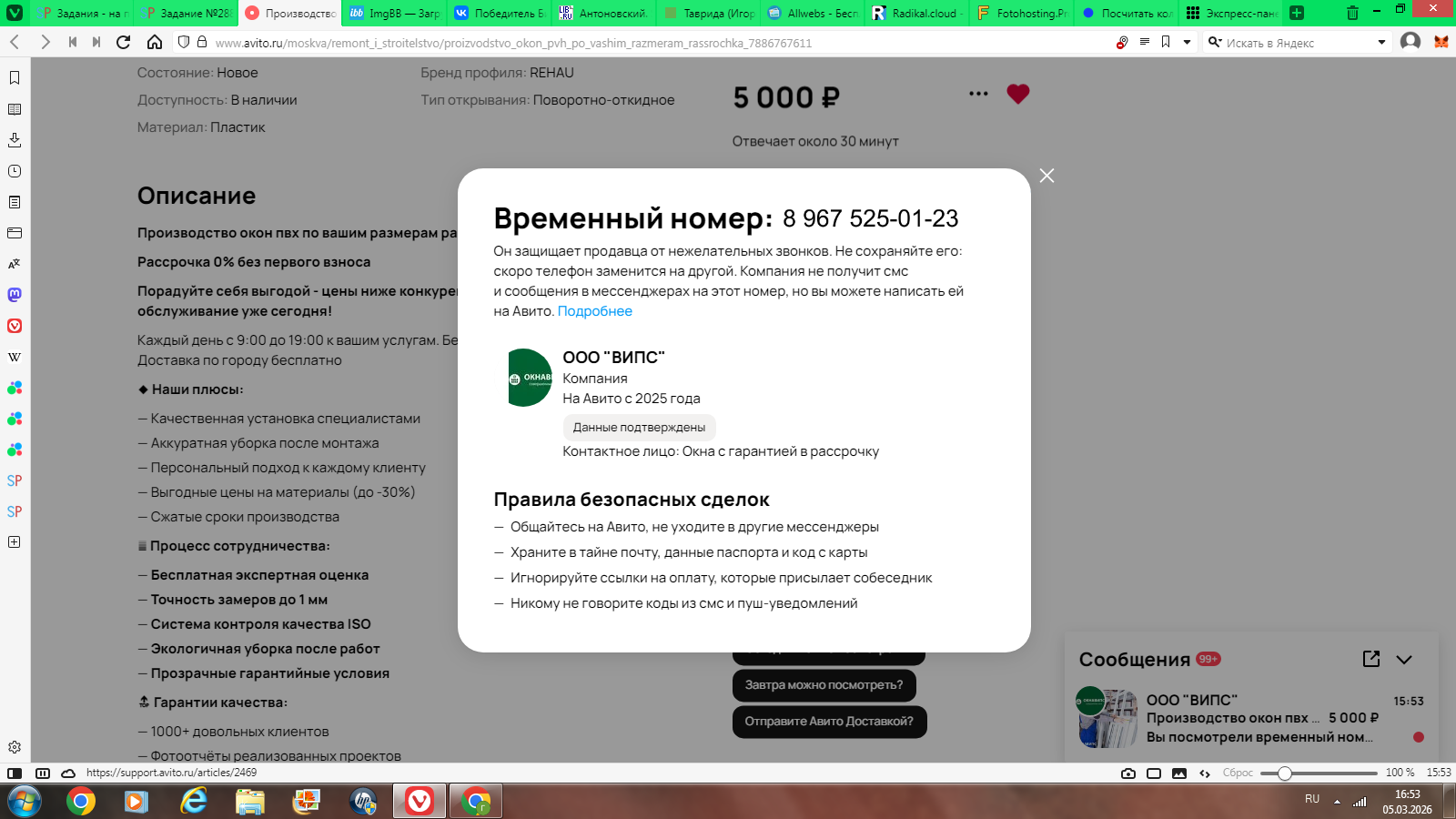Click the fast forward navigation button
Image resolution: width=1456 pixels, height=819 pixels.
click(96, 42)
